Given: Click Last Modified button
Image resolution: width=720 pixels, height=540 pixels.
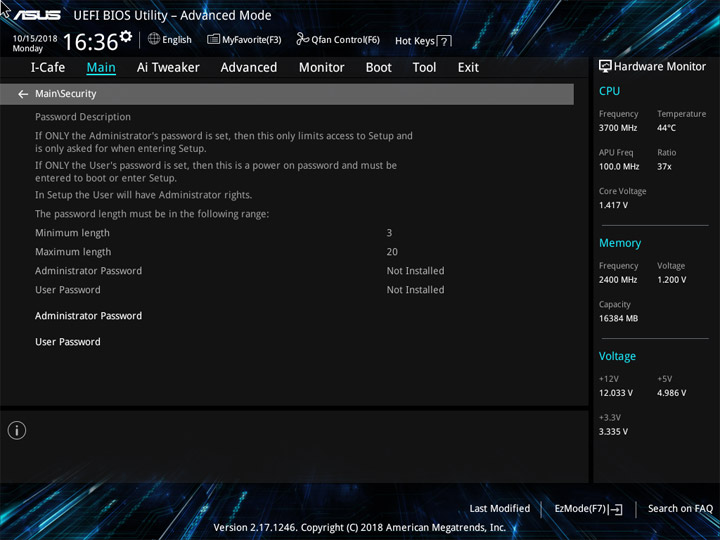Looking at the screenshot, I should pos(500,508).
